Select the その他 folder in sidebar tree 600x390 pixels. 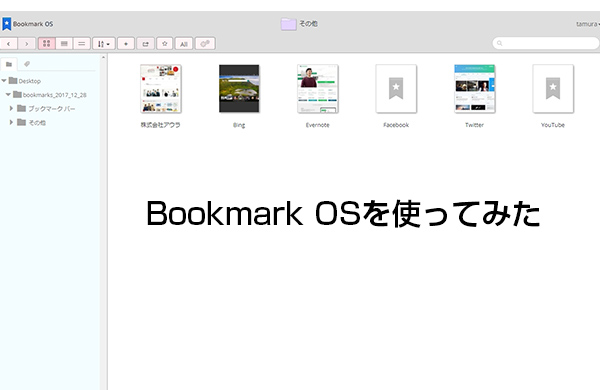pos(32,122)
